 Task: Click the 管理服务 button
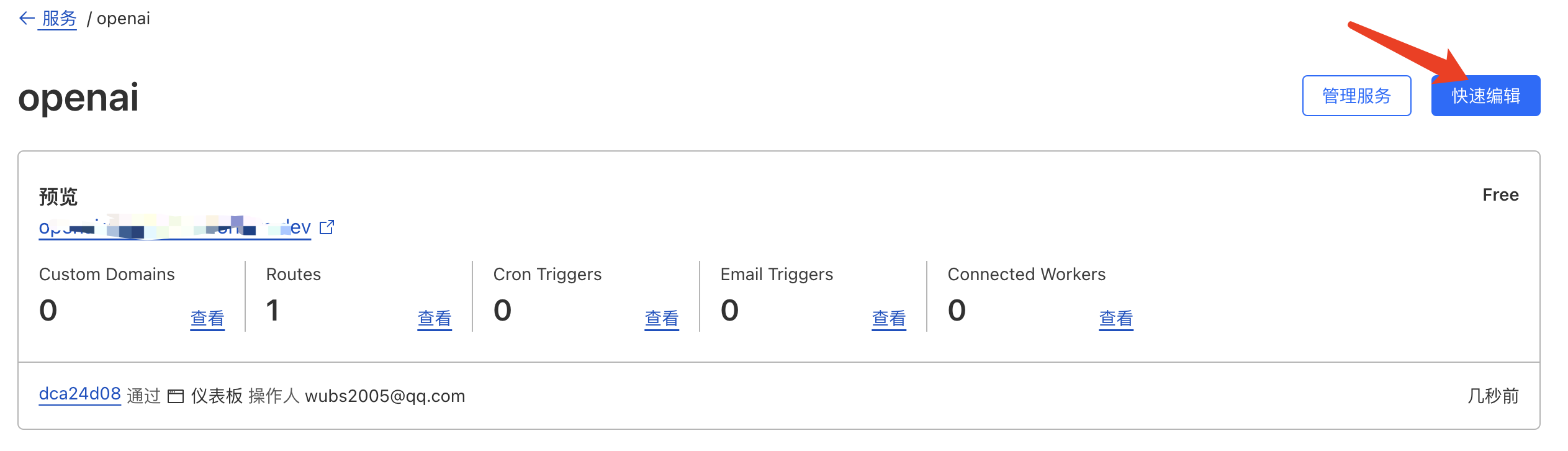[1356, 96]
